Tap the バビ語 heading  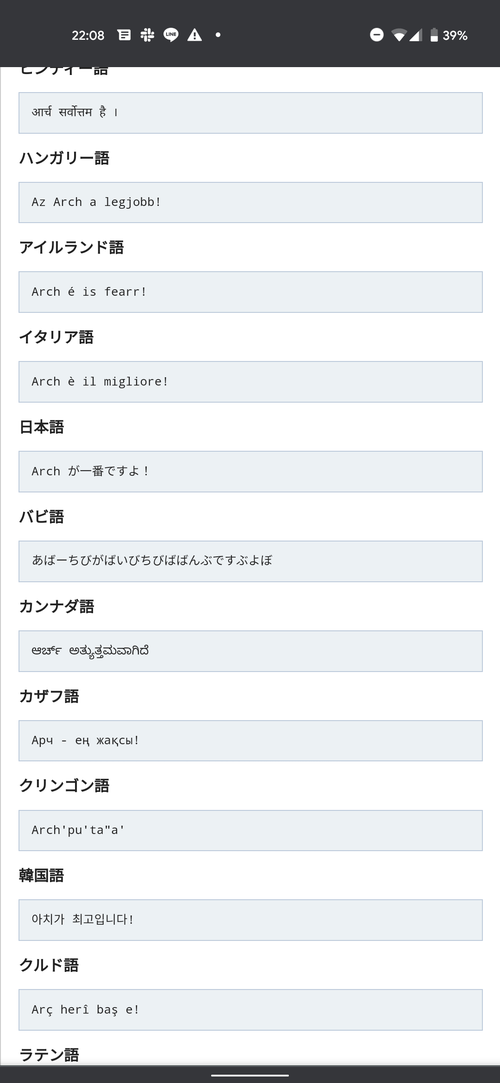[41, 517]
